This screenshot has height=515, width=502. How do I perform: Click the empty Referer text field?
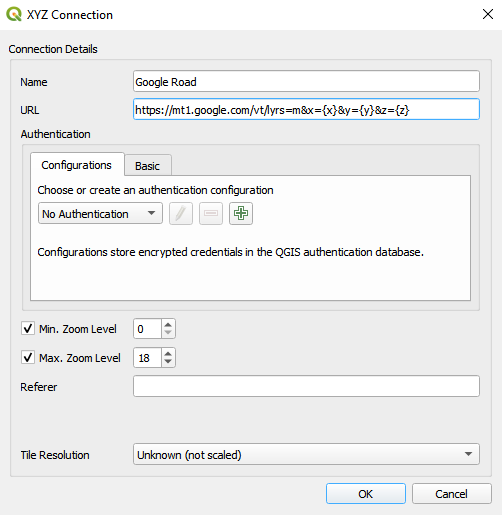pos(306,386)
